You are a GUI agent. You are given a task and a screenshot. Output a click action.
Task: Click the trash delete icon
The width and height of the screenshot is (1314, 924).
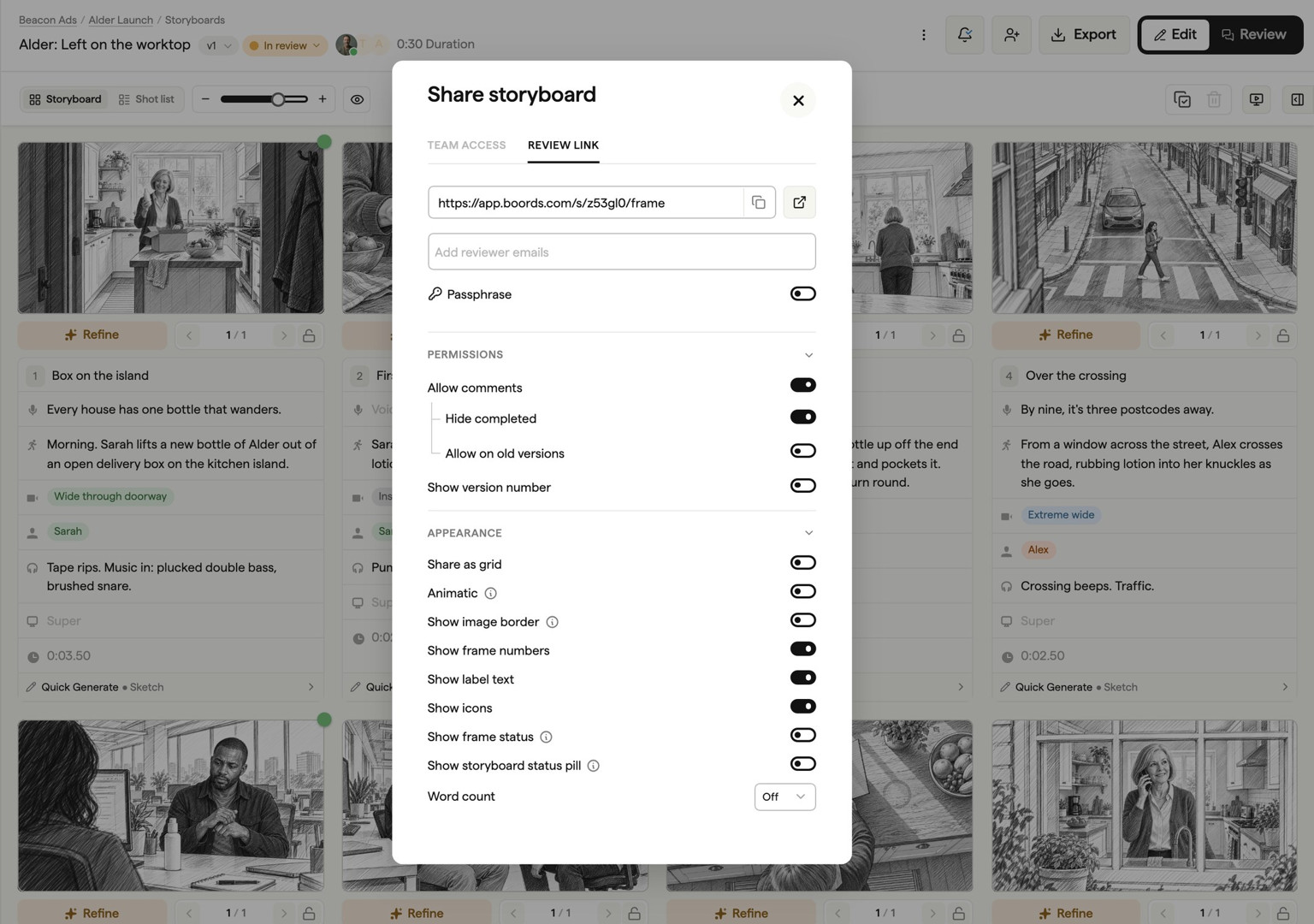[1214, 99]
